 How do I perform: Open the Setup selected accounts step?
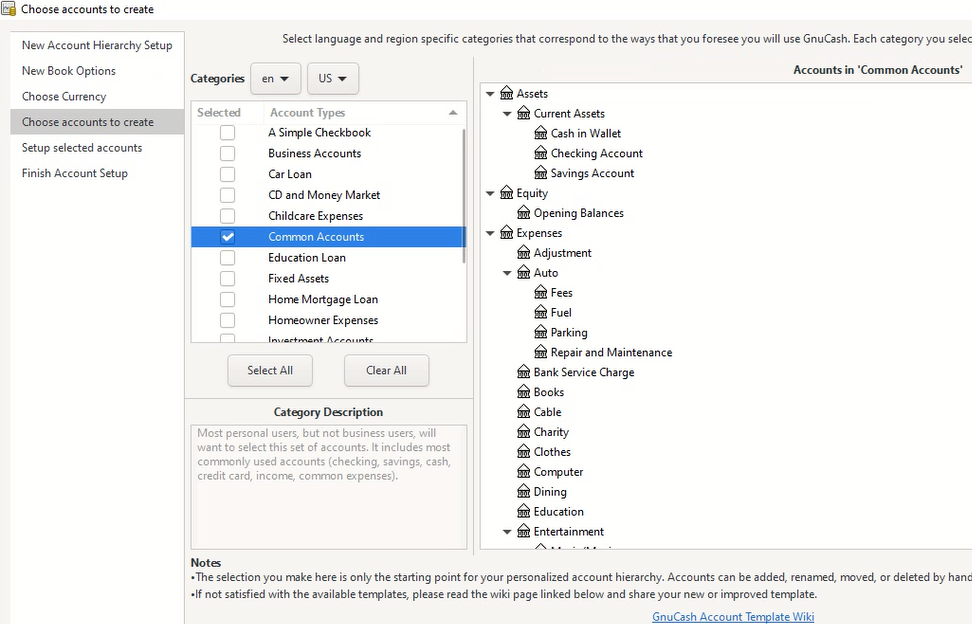click(x=82, y=148)
